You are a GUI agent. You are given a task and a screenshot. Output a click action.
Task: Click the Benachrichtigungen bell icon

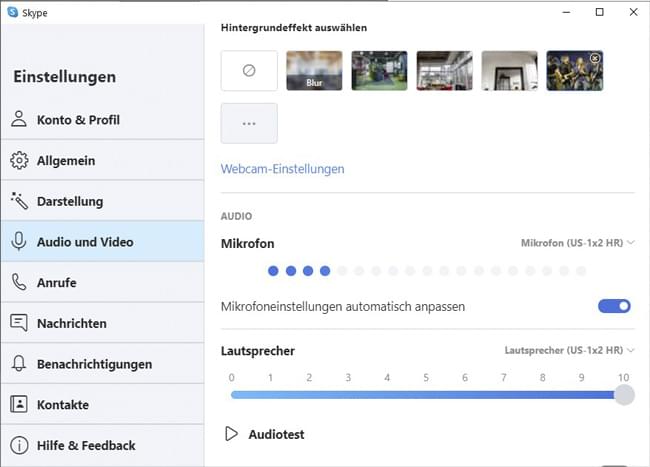[19, 363]
